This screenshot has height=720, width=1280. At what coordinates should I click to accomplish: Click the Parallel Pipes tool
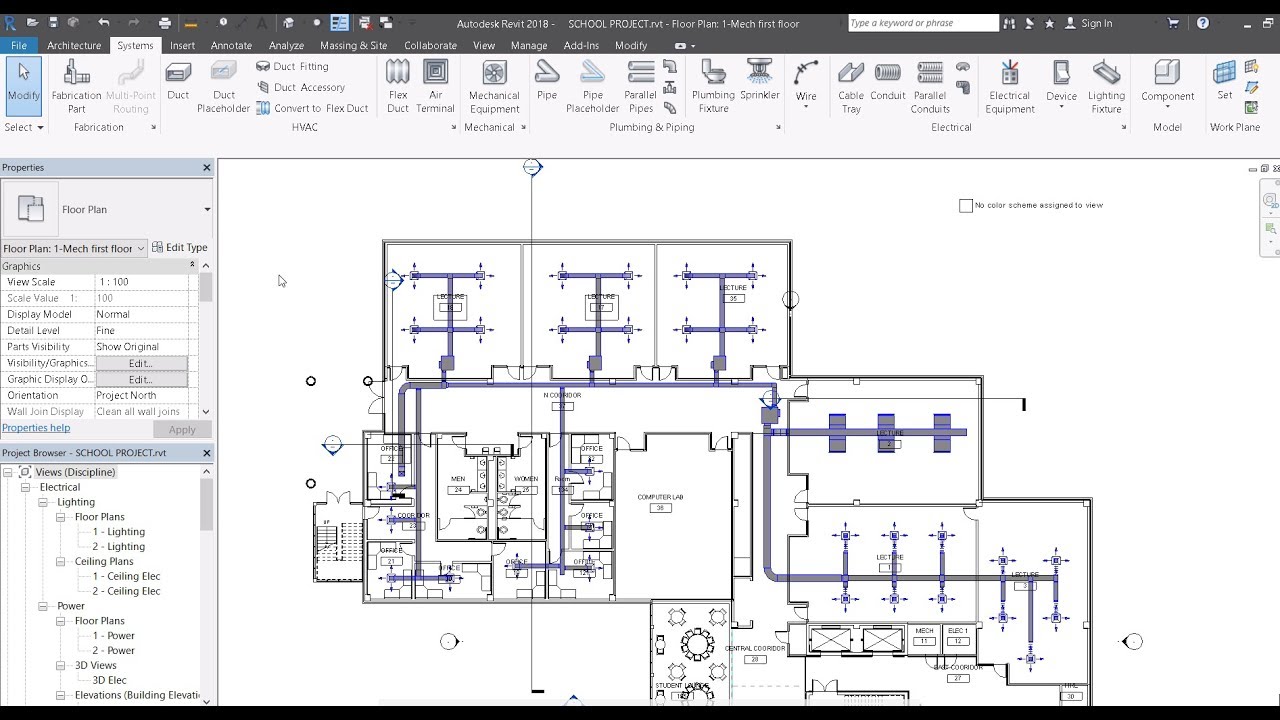click(641, 87)
